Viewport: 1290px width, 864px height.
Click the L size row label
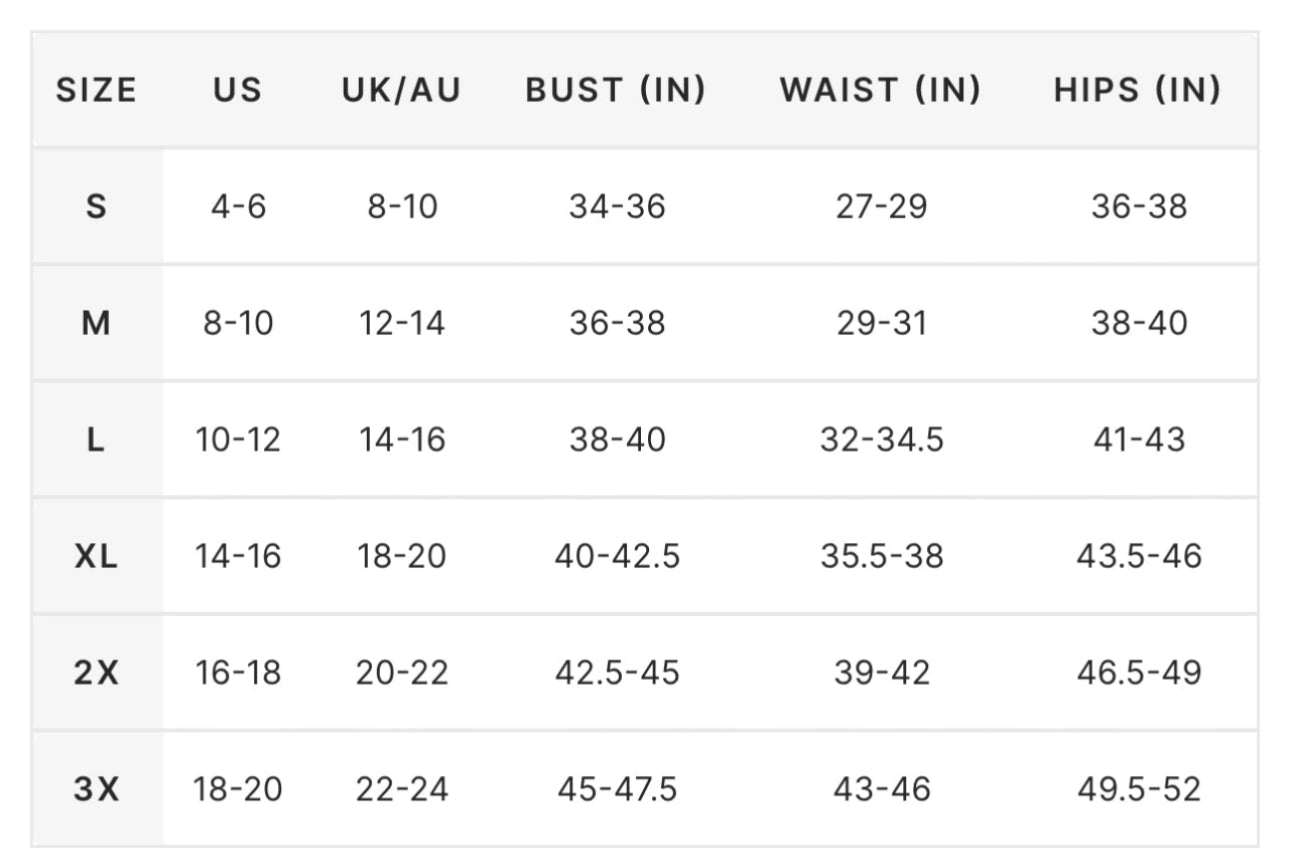[96, 439]
